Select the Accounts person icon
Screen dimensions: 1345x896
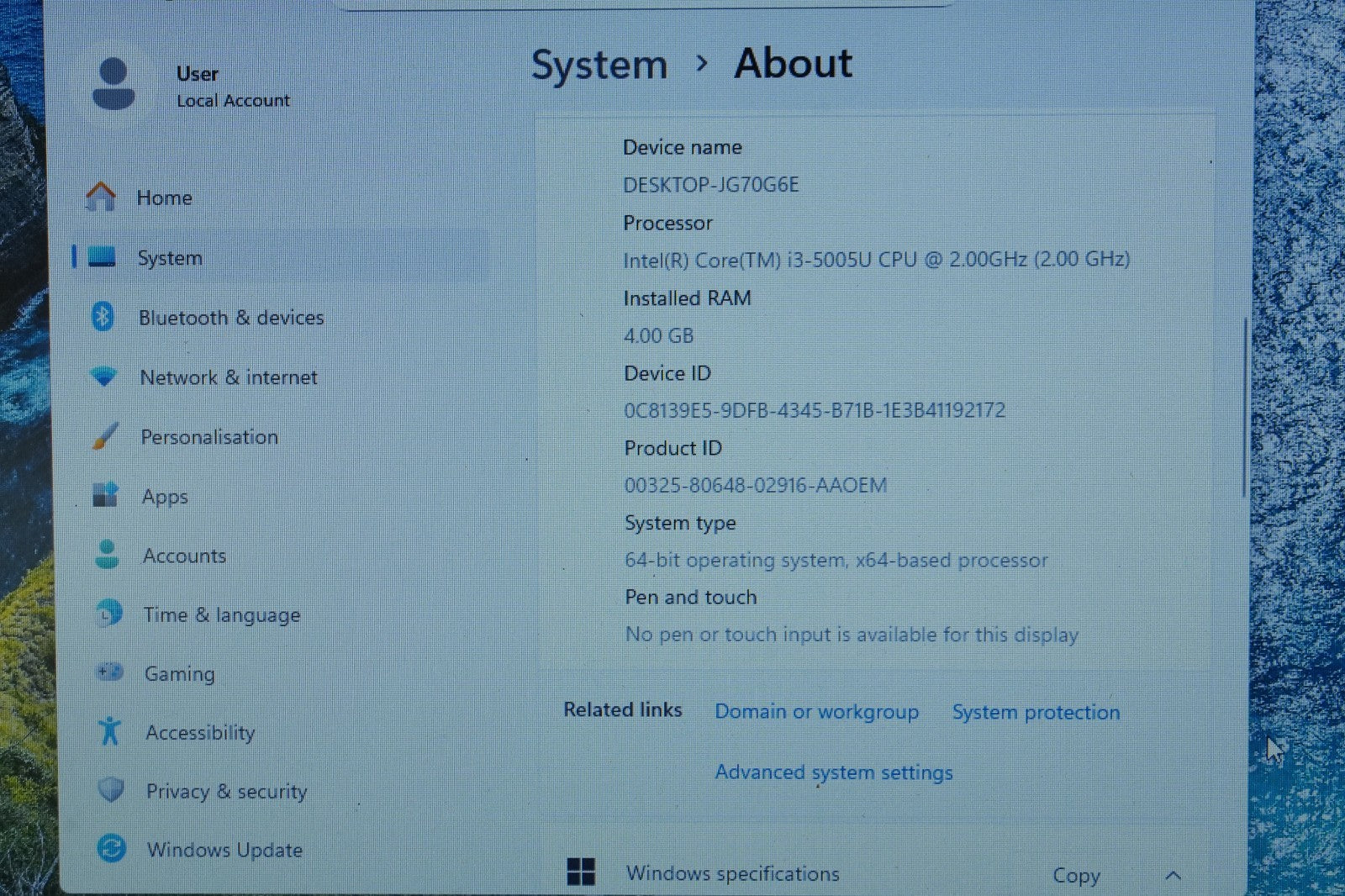click(103, 555)
